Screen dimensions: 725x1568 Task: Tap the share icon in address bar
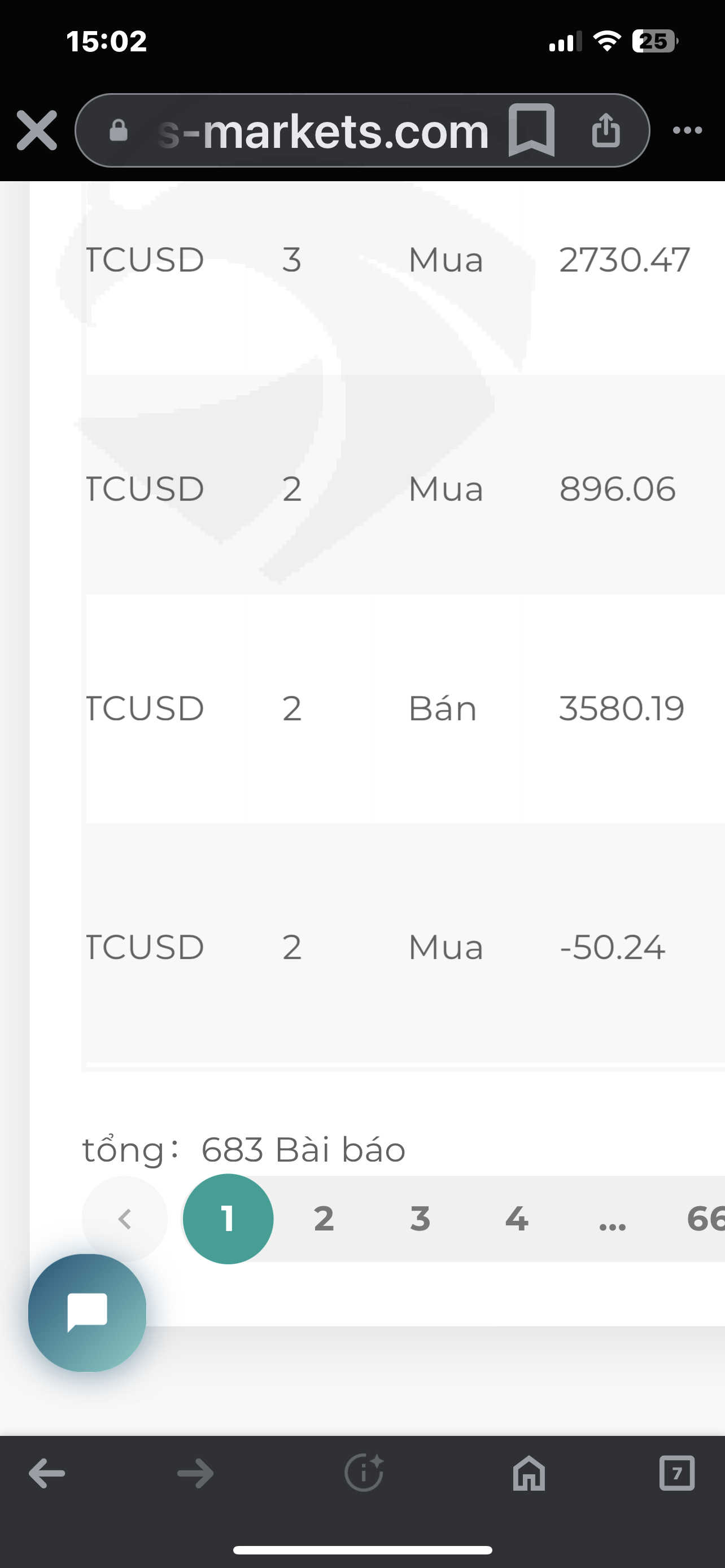[605, 130]
